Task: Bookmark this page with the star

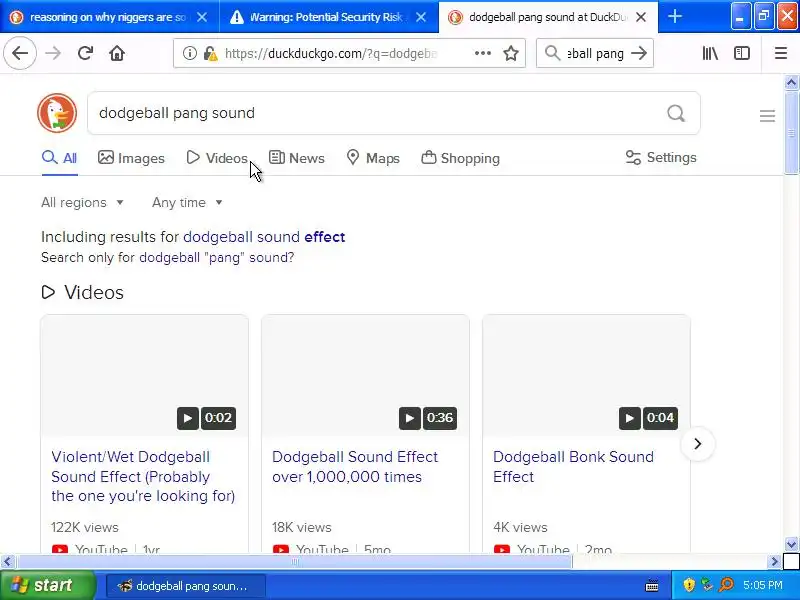Action: pyautogui.click(x=511, y=53)
